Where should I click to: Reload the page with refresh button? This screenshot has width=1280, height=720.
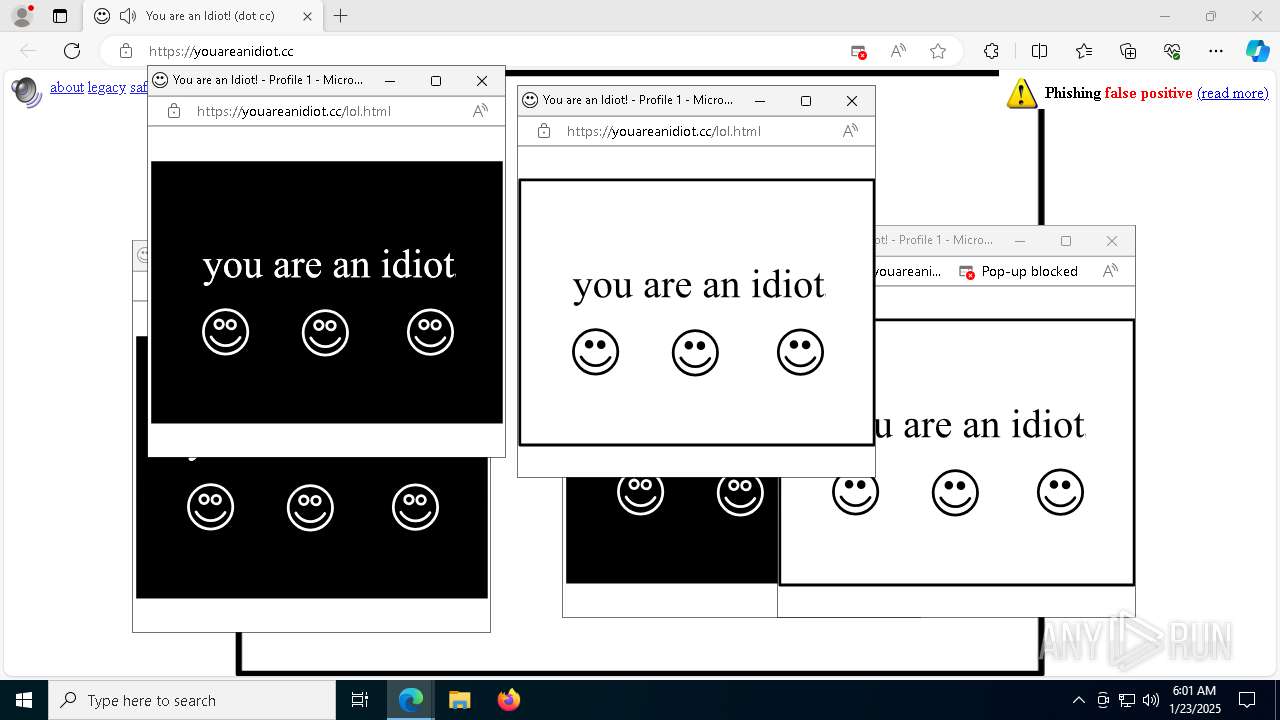tap(72, 51)
